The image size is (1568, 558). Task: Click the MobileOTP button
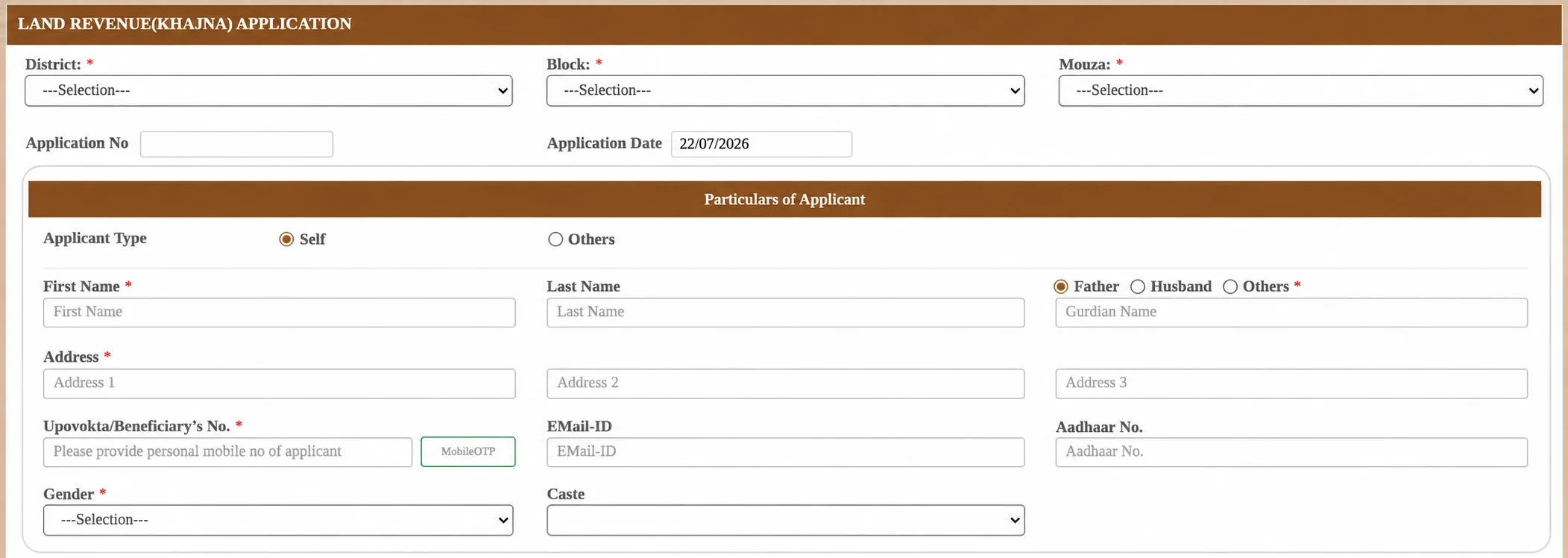(468, 451)
